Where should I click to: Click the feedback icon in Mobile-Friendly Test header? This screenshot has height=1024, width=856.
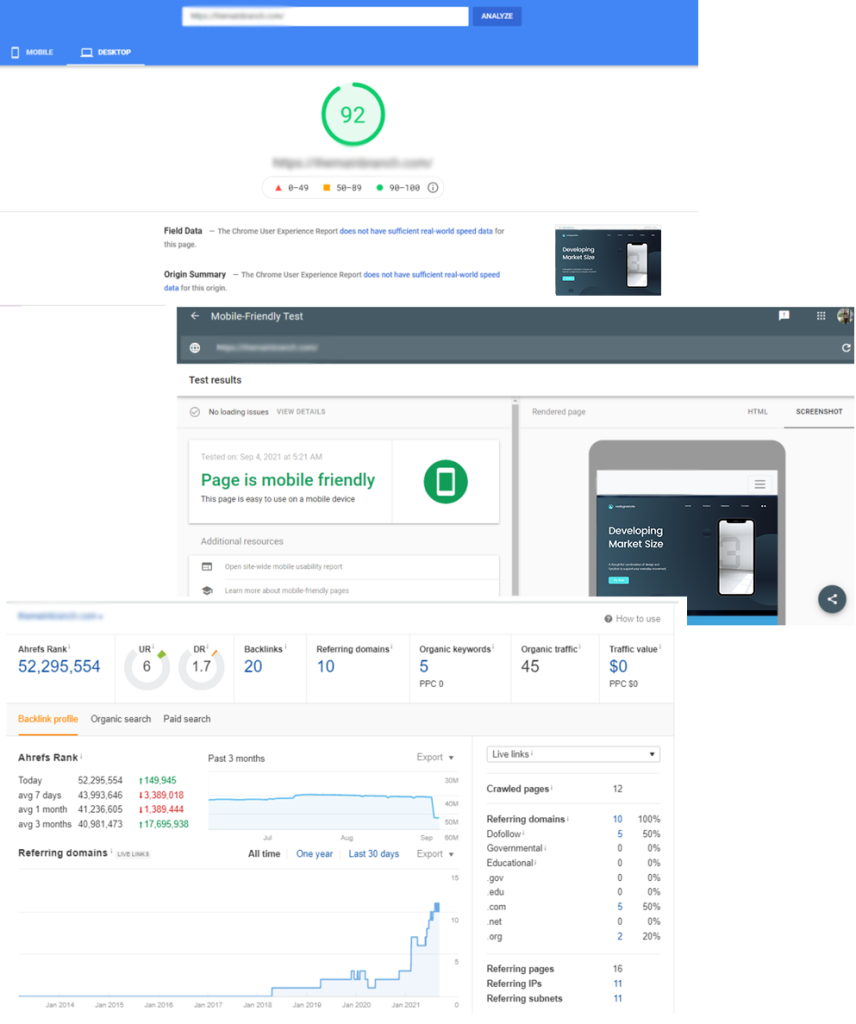point(784,316)
